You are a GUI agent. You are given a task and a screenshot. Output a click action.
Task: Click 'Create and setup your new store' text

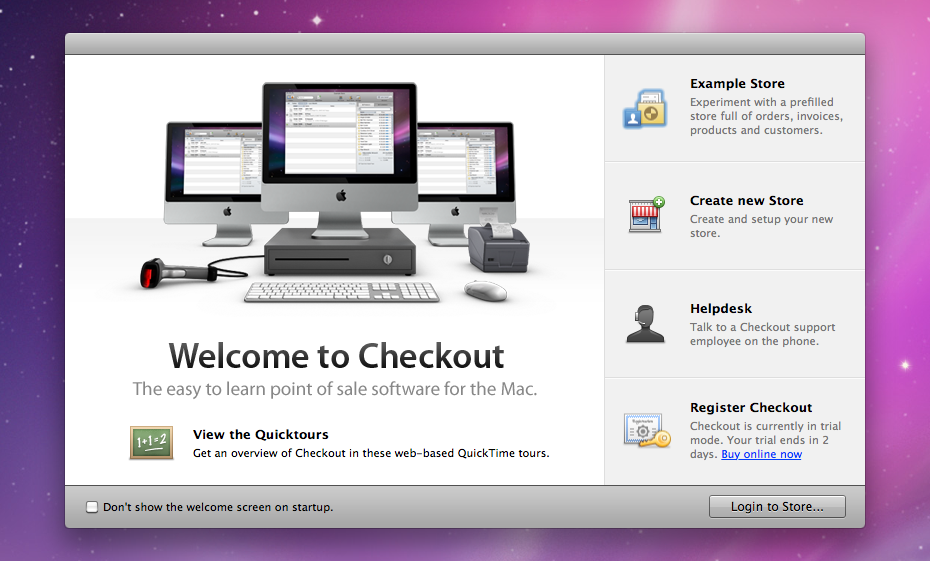[762, 226]
